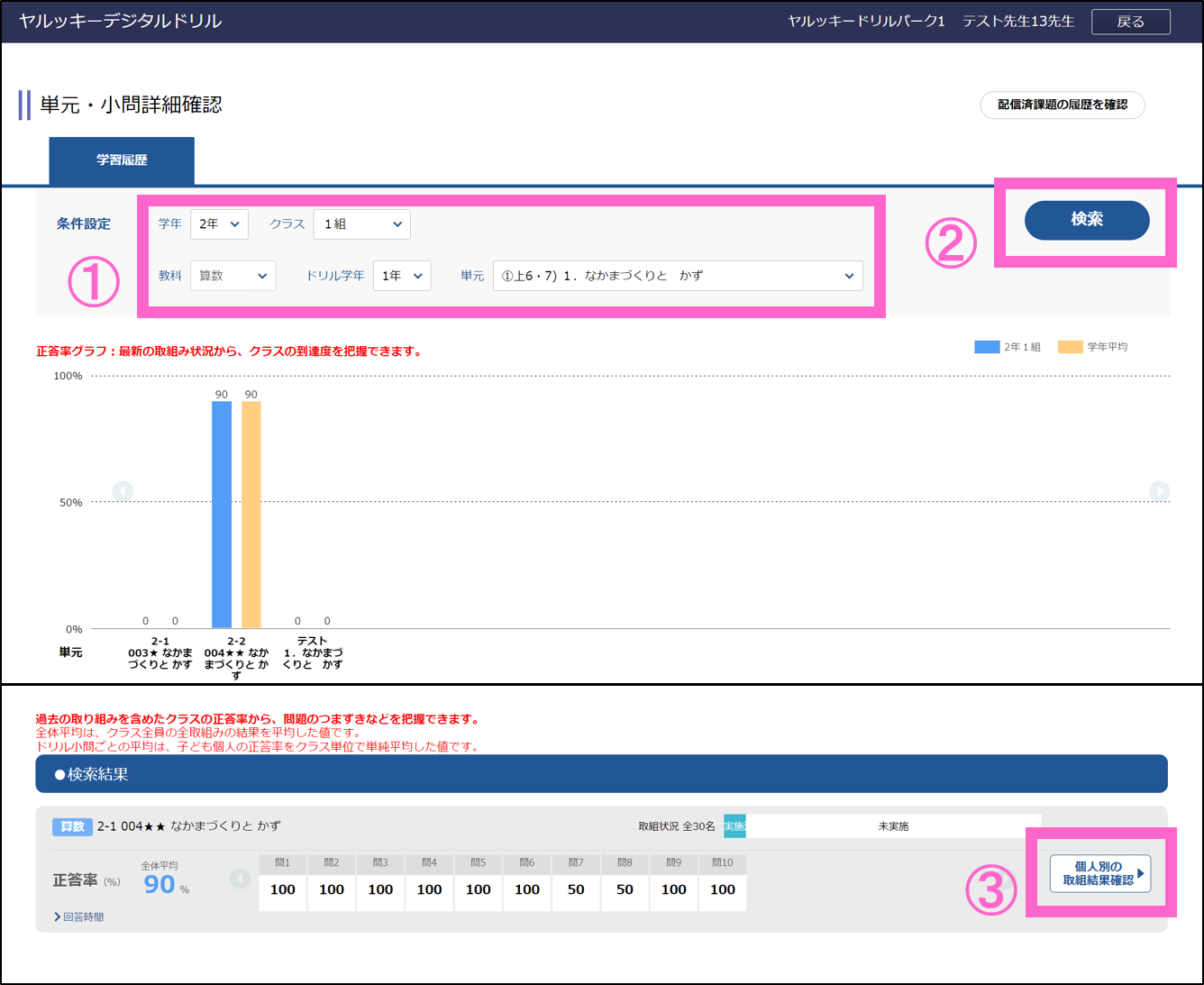Screen dimensions: 1204x985
Task: Open 個人別の取組結果確認 button
Action: (1099, 873)
